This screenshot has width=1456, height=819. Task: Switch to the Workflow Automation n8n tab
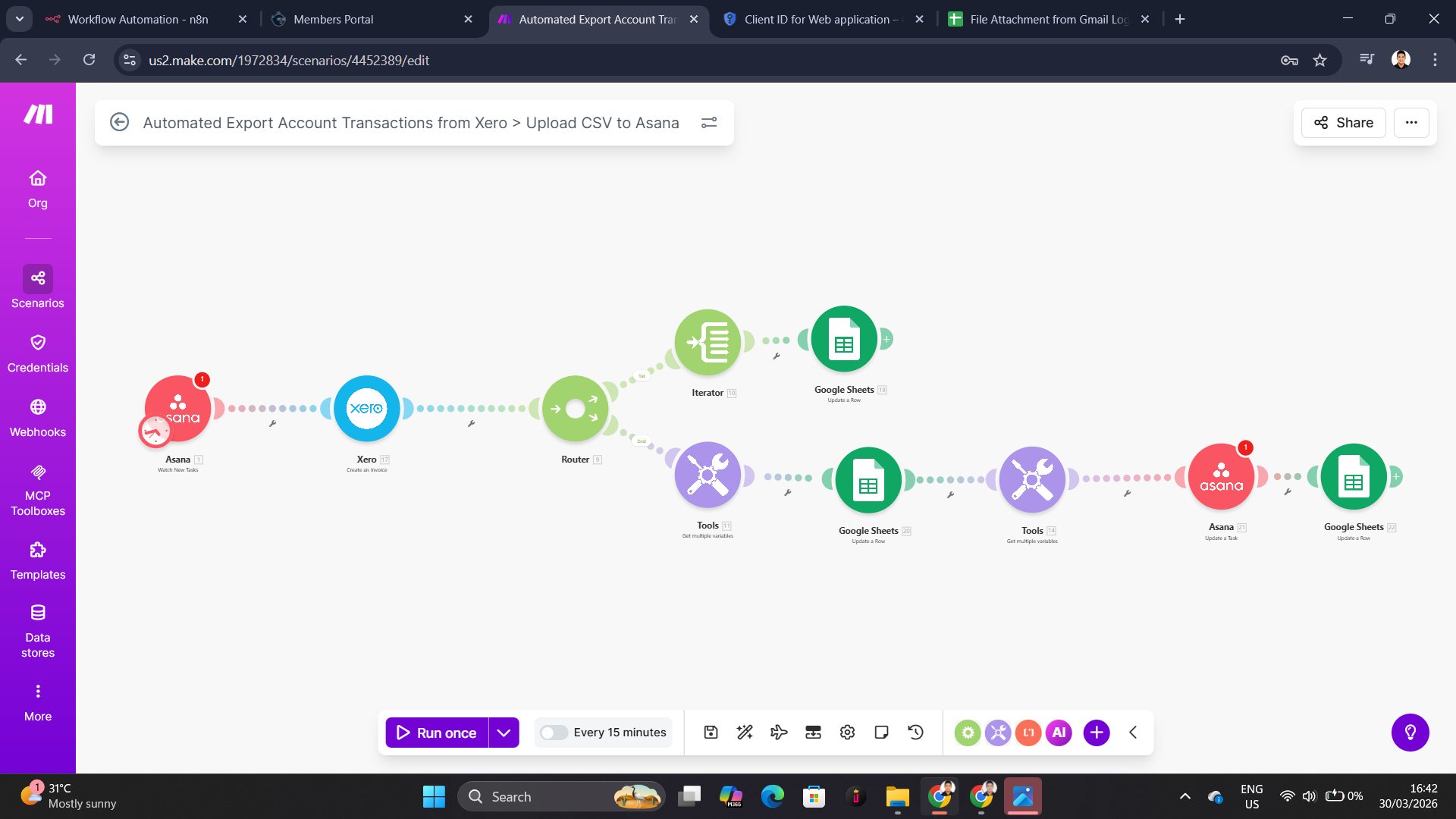(136, 19)
